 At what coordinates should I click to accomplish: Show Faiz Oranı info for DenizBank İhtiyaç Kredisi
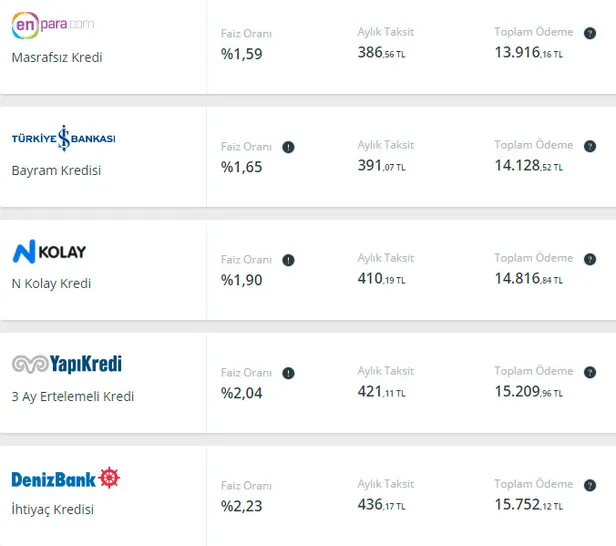tap(288, 486)
